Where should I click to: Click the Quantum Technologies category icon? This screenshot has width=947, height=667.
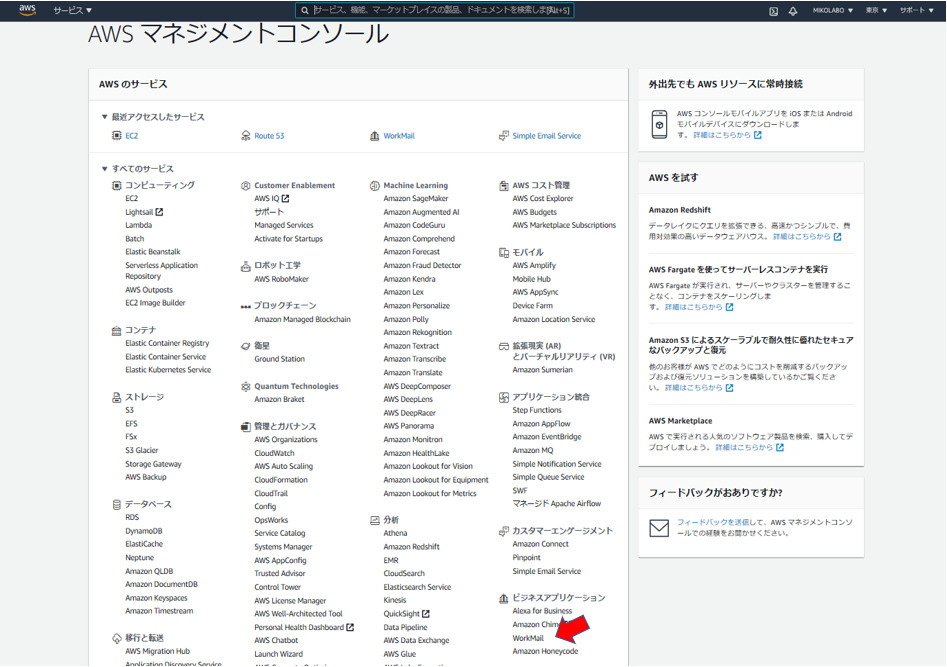246,386
